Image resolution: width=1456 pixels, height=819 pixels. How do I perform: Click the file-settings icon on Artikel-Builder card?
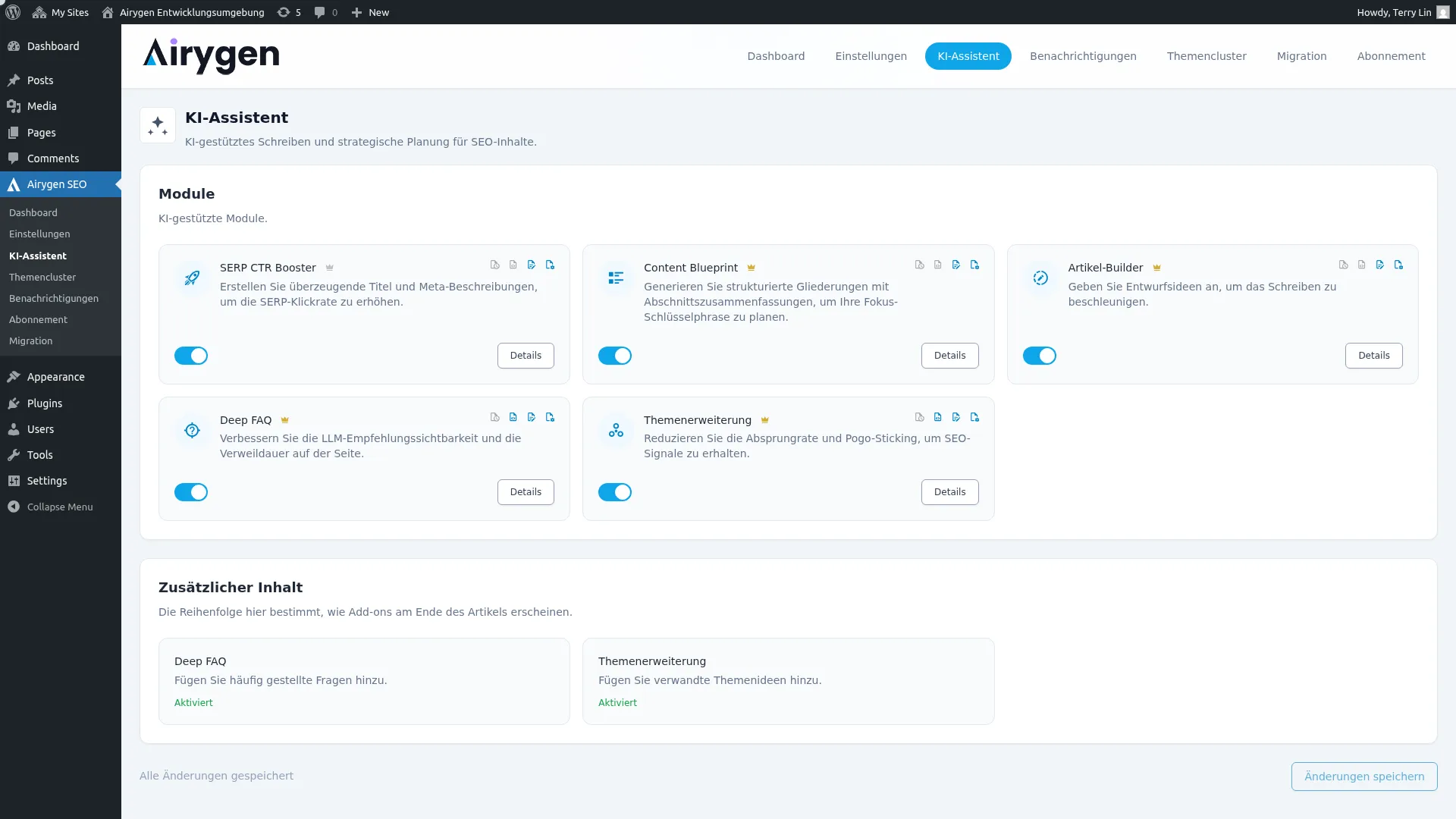coord(1398,265)
